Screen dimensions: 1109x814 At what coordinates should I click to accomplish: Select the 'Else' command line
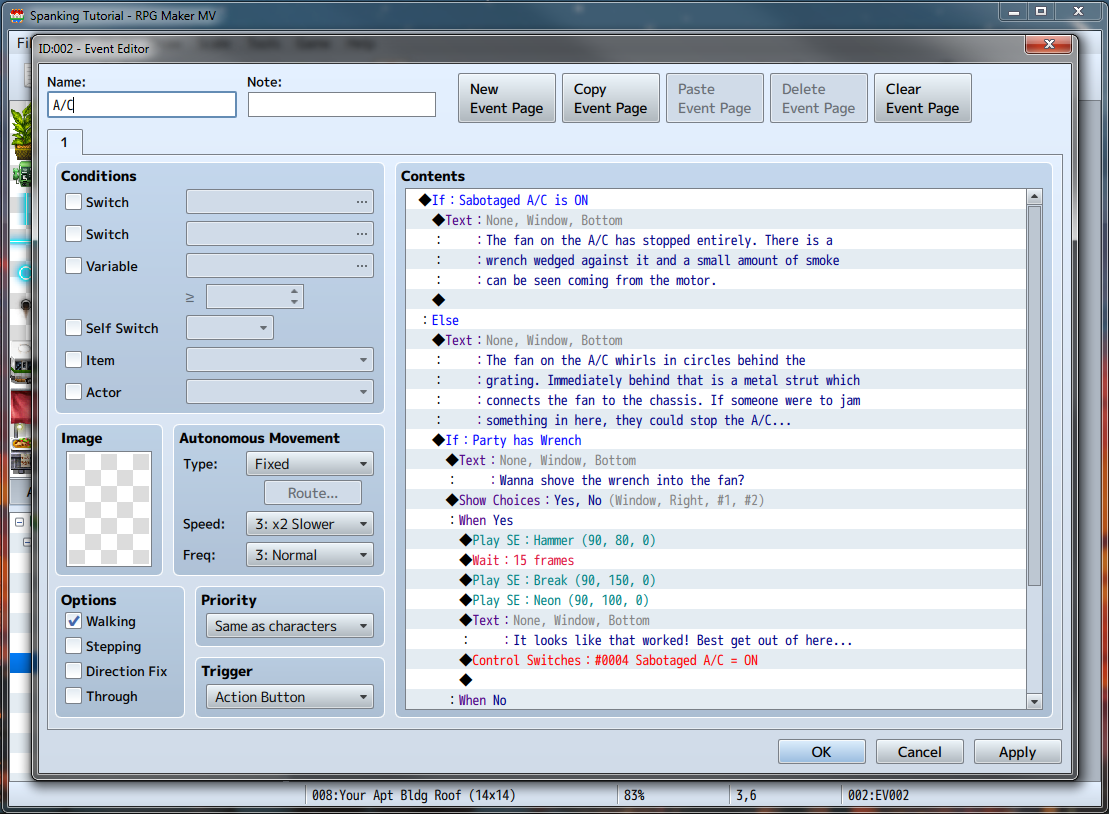(x=716, y=320)
